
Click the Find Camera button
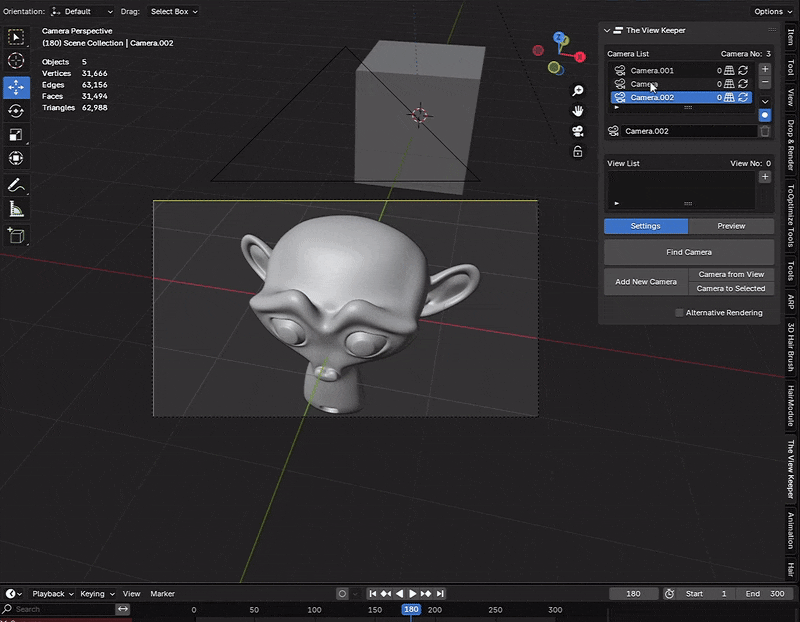(689, 252)
